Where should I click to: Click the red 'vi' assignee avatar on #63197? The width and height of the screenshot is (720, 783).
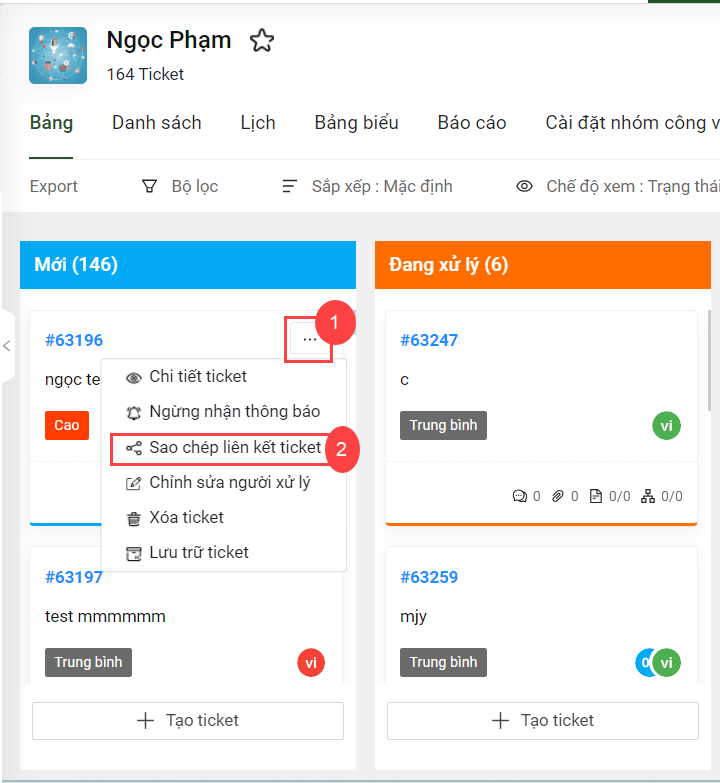coord(311,663)
